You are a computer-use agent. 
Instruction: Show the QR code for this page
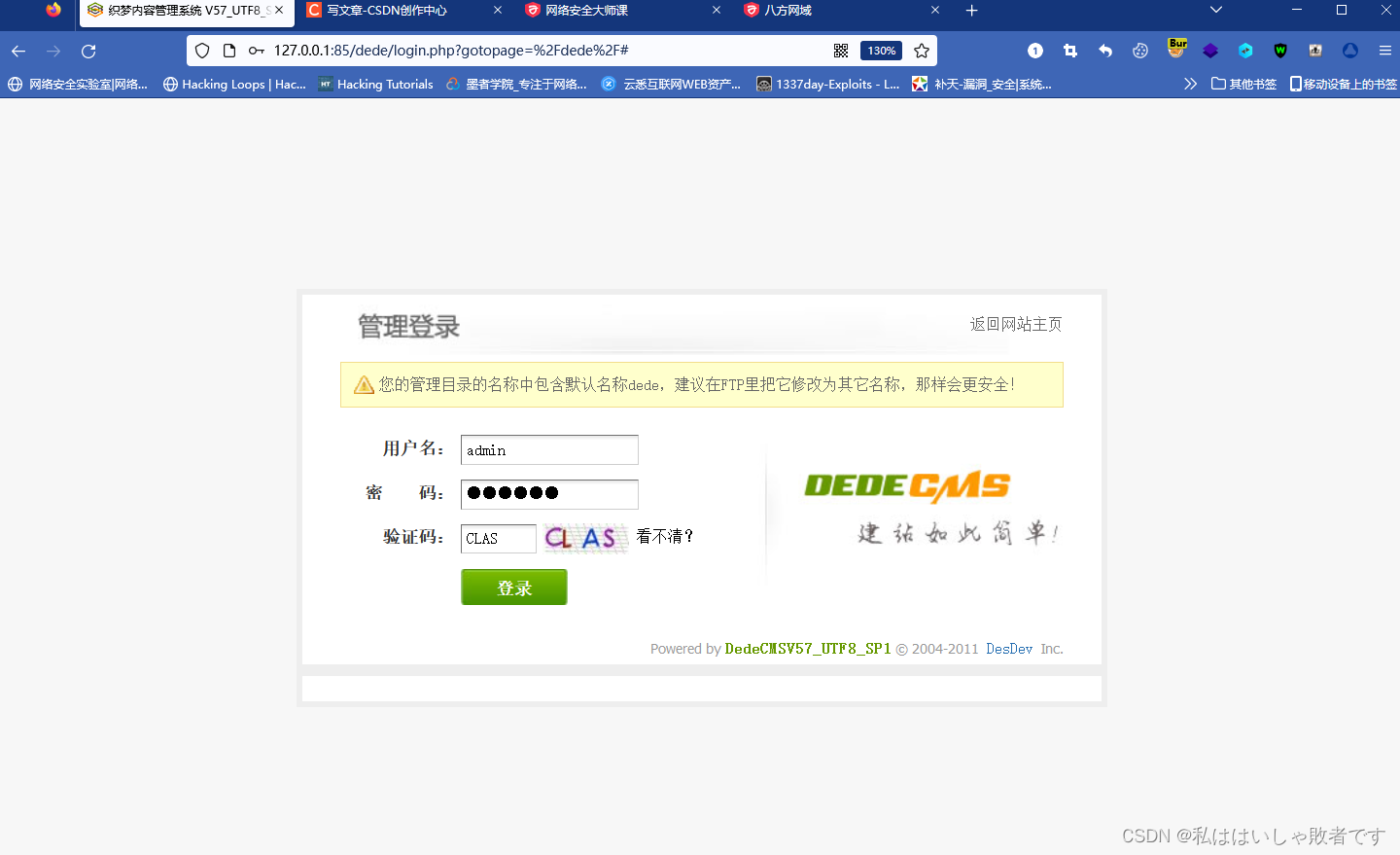(x=841, y=51)
